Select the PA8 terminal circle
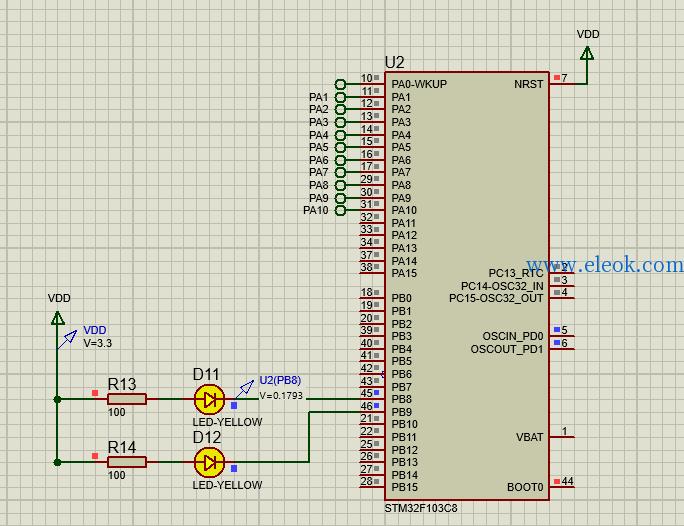The image size is (684, 526). pos(340,185)
